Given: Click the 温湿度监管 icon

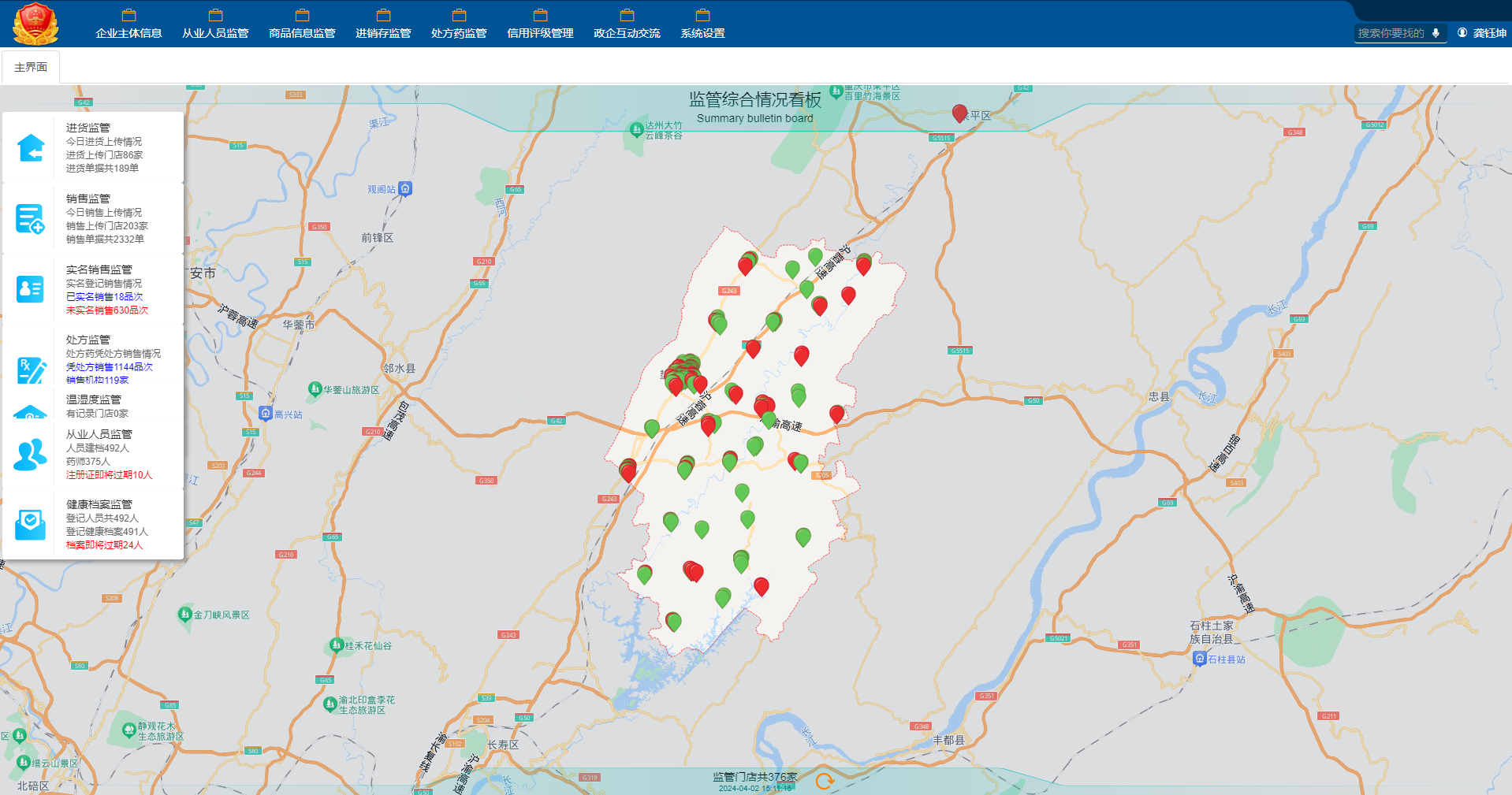Looking at the screenshot, I should [x=30, y=411].
